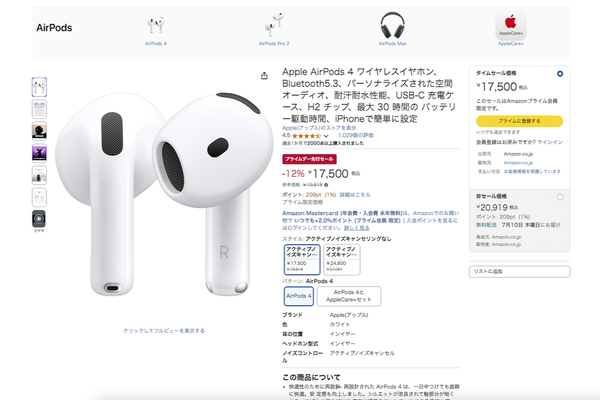Open the AirPods Max headphones icon
600x400 pixels.
[x=392, y=25]
